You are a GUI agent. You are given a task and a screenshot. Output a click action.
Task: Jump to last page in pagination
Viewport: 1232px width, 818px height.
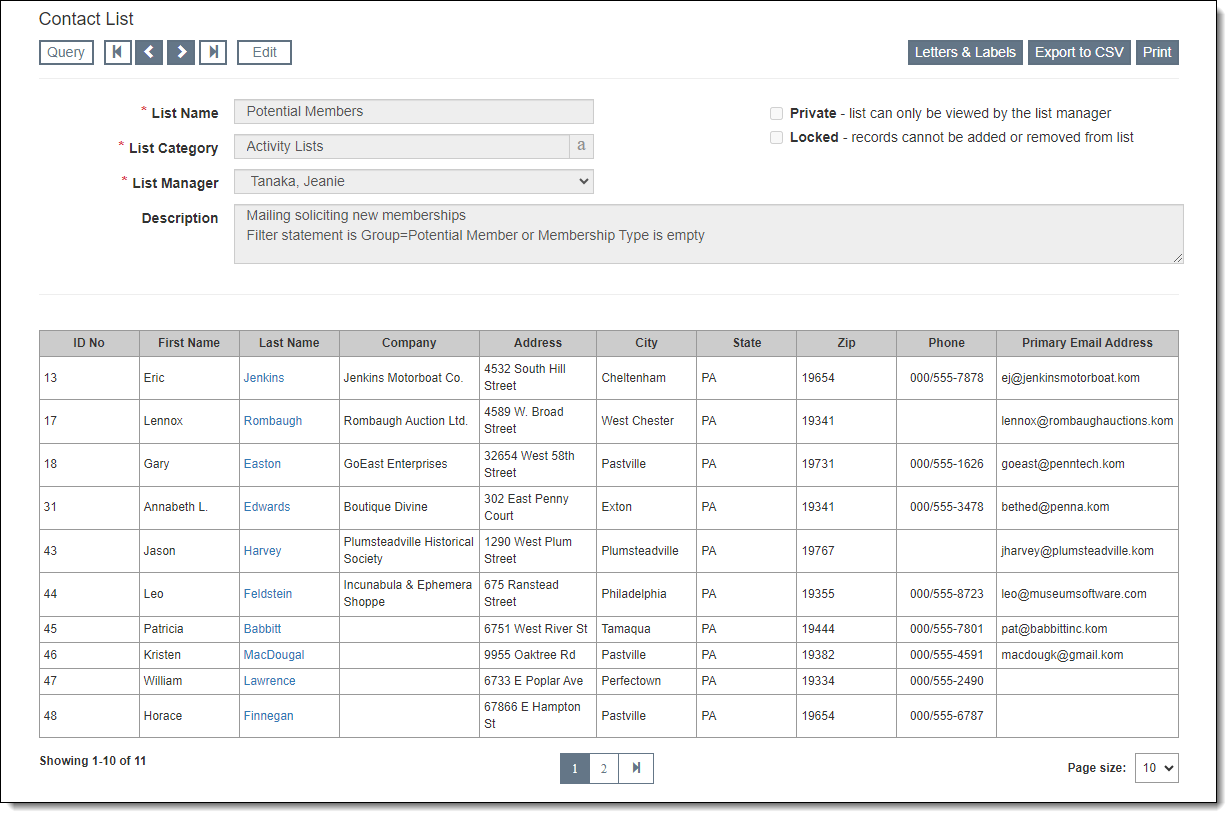[636, 768]
